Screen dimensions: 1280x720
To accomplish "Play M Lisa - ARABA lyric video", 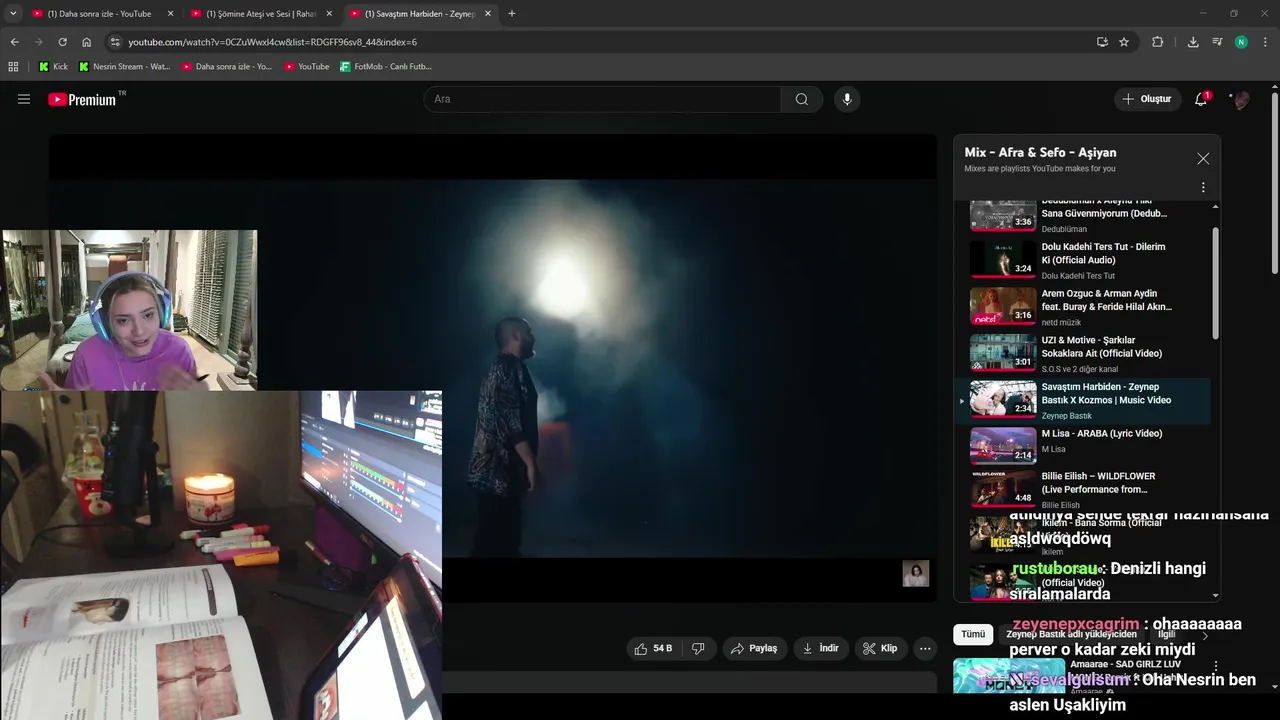I will 1085,447.
